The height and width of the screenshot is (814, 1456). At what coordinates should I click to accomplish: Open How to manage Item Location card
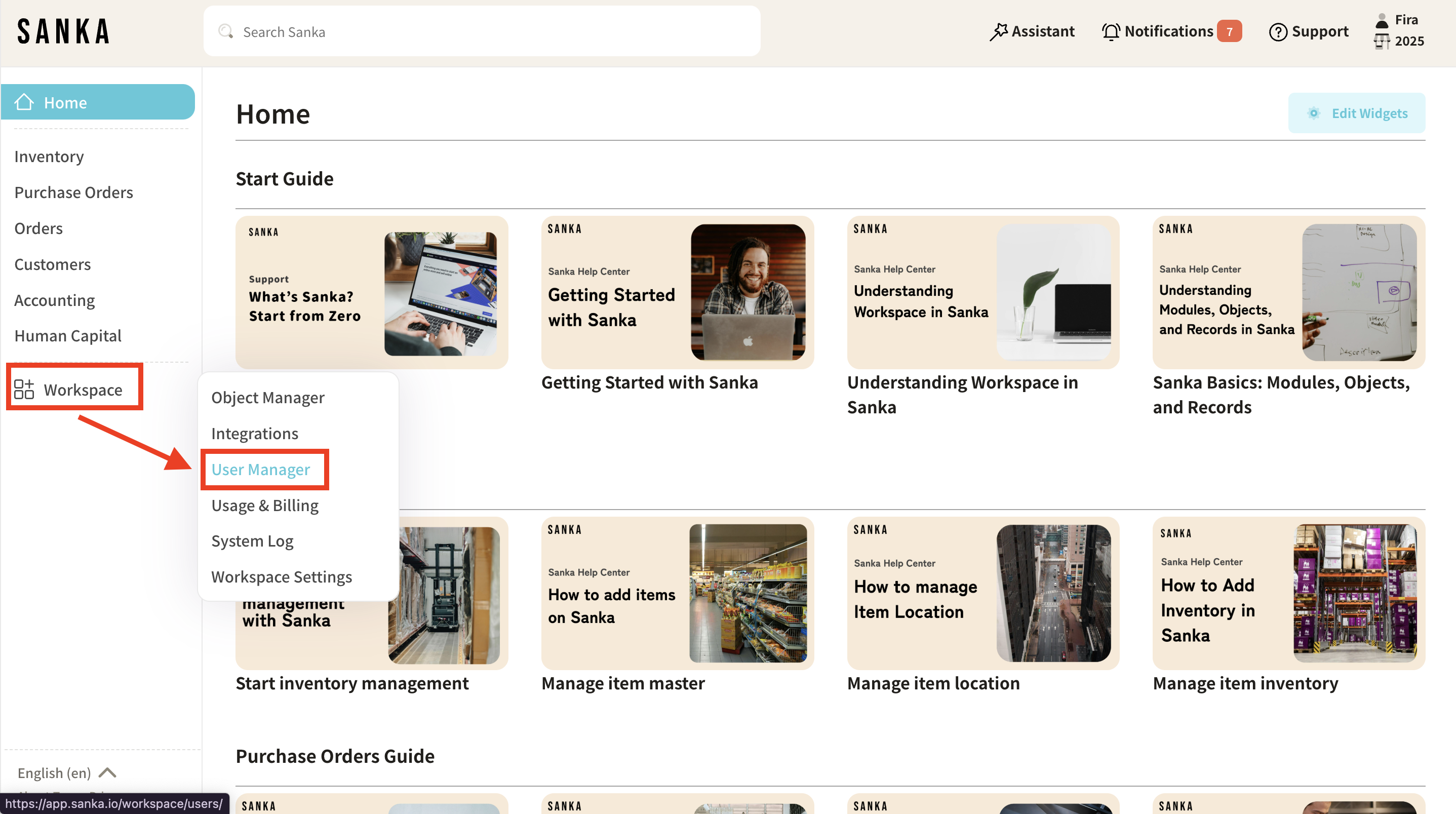point(982,593)
